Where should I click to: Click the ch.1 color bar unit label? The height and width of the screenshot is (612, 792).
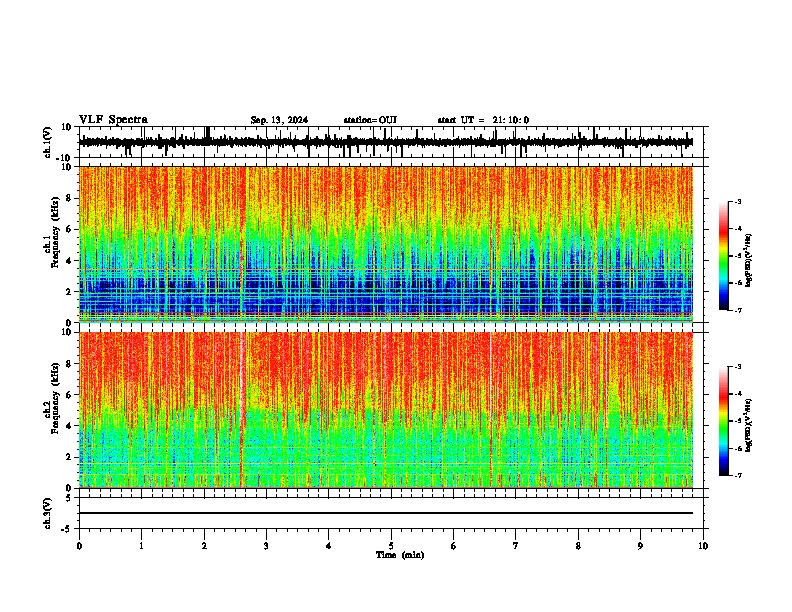[749, 260]
